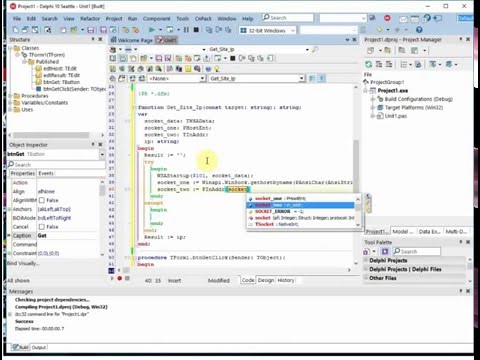Click the yellow lightbulb icon in editor toolbar
The height and width of the screenshot is (360, 480).
217,69
